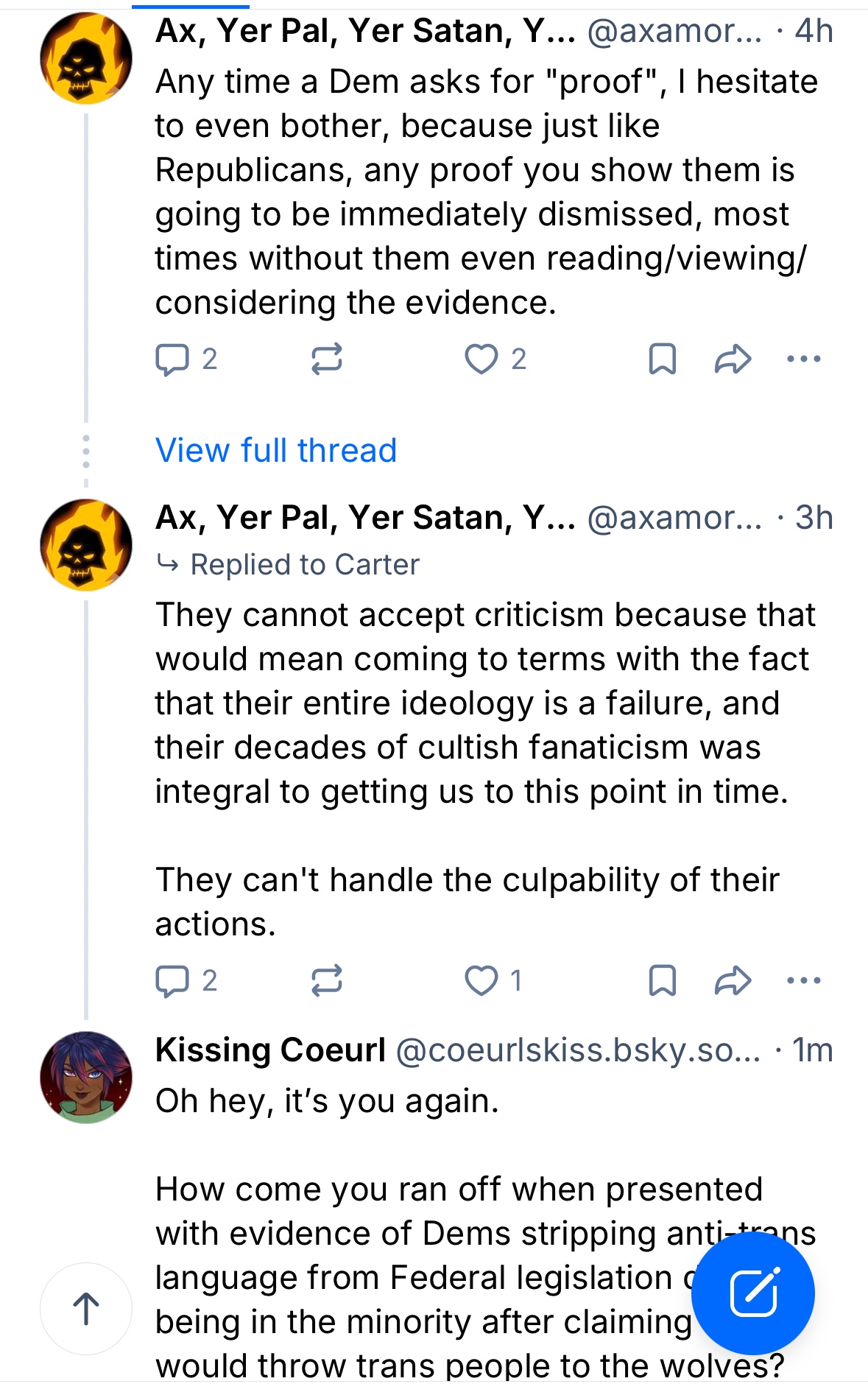Like the post with 1 like
Viewport: 868px width, 1395px height.
click(x=481, y=980)
